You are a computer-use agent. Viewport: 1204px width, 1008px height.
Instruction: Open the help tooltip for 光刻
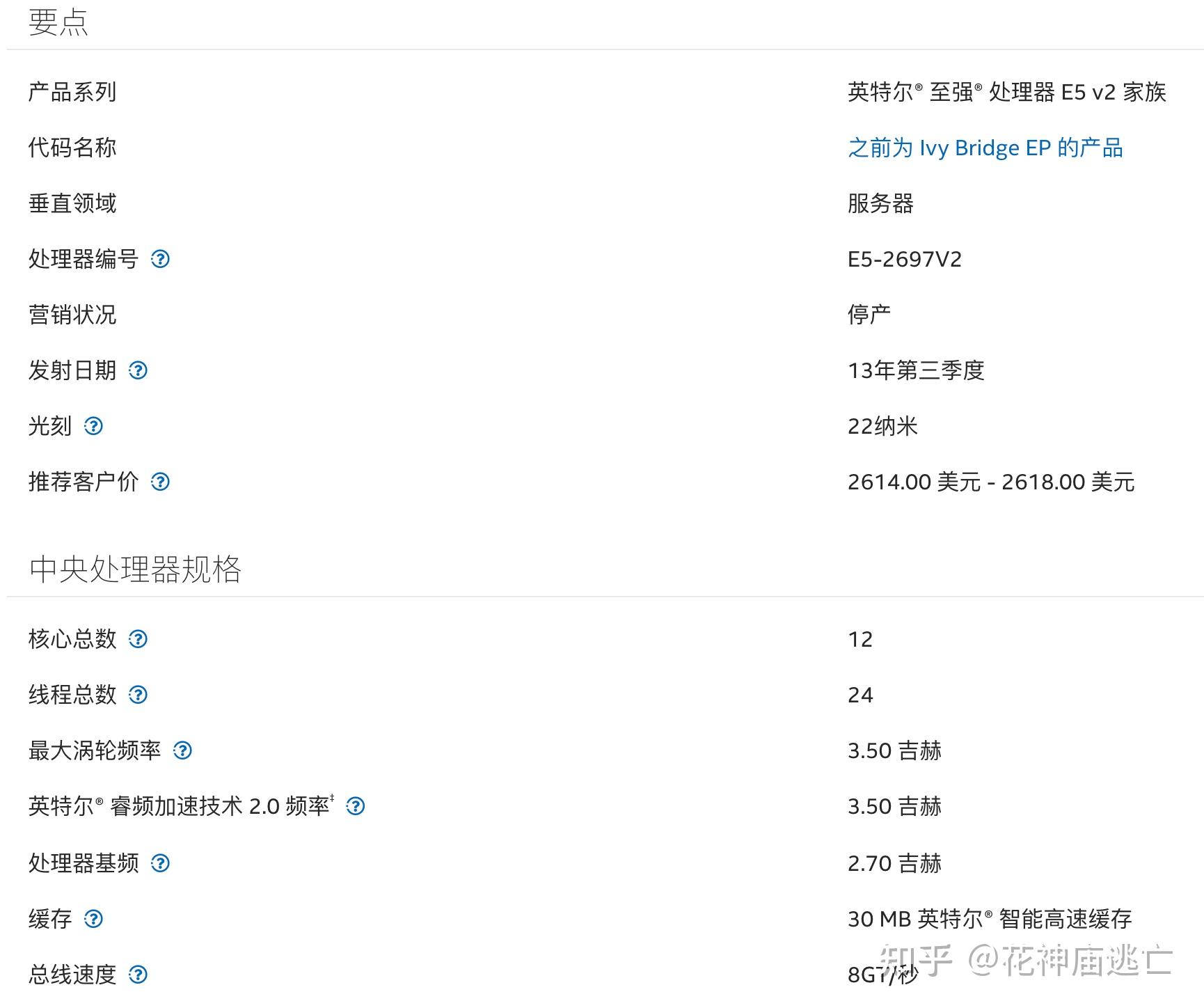click(x=94, y=426)
